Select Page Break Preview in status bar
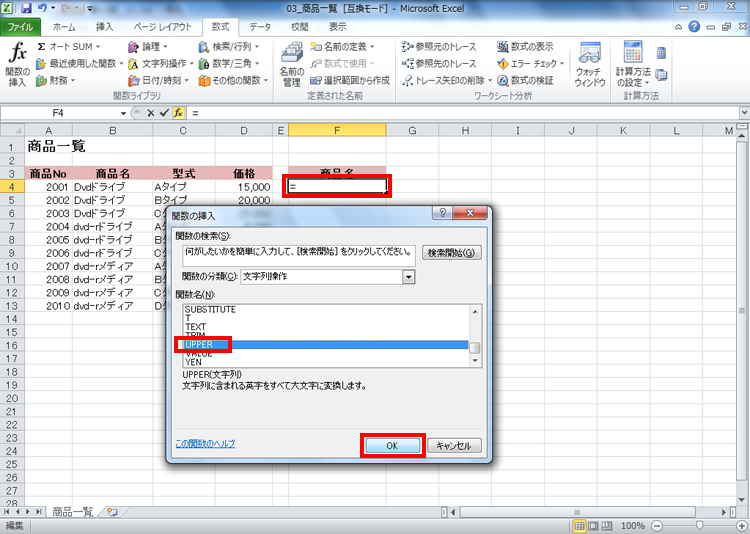The height and width of the screenshot is (534, 750). [x=607, y=526]
